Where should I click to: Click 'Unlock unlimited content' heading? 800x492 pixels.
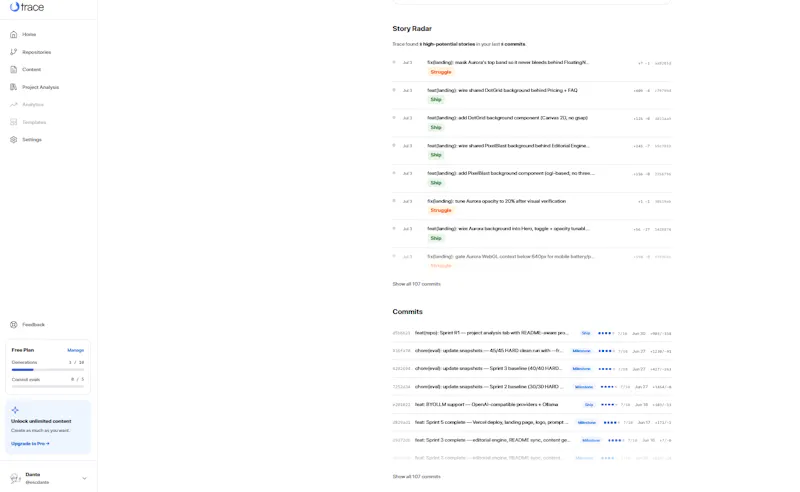point(41,421)
